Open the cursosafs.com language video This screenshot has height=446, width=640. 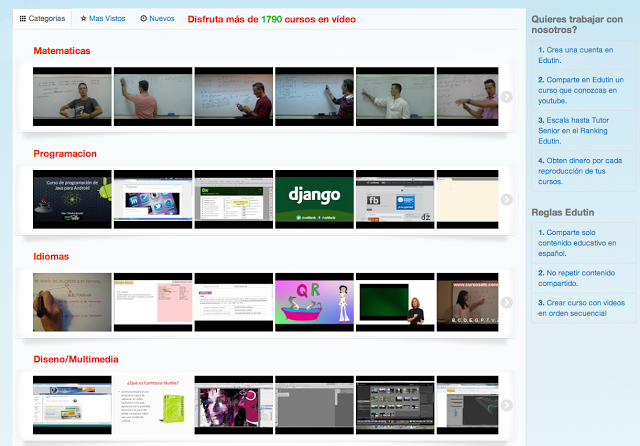[468, 302]
